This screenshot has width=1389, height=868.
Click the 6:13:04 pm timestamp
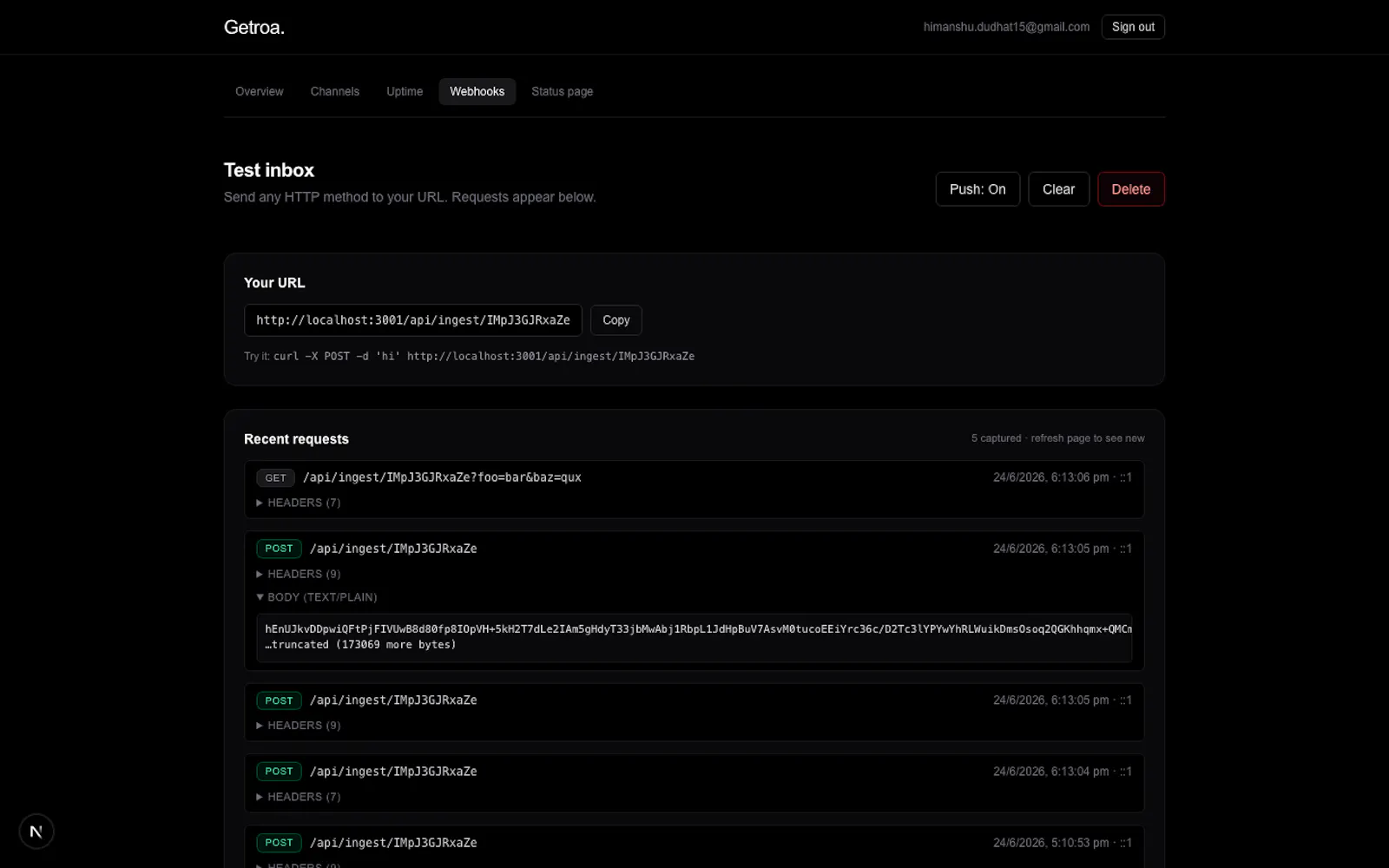[1050, 772]
